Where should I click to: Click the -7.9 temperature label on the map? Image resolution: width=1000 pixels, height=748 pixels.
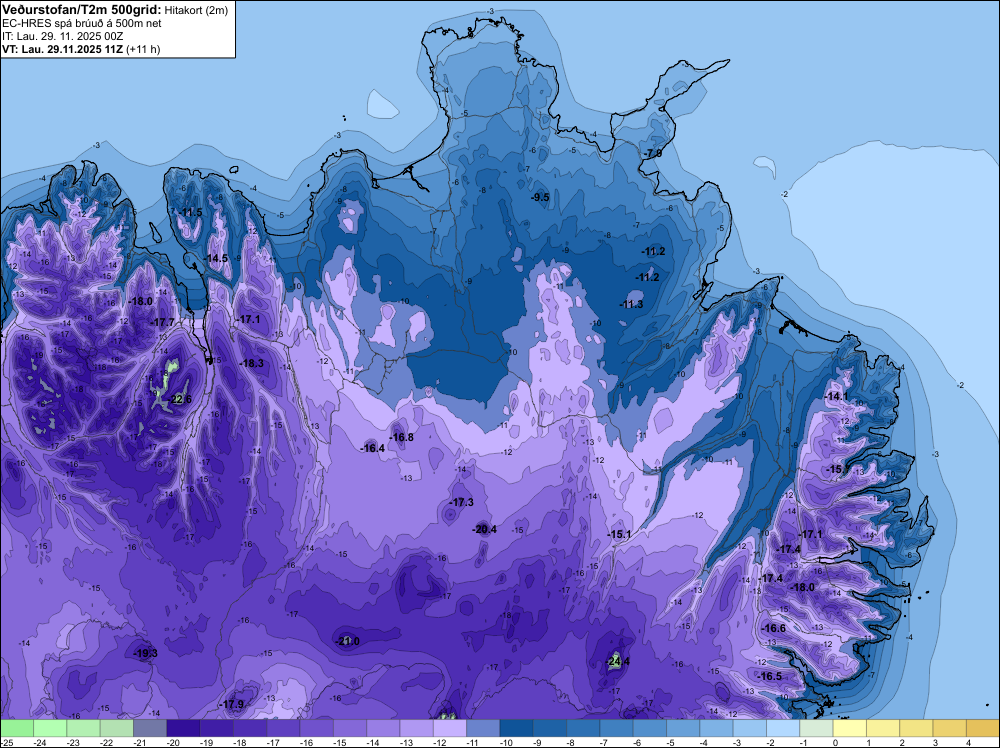(653, 154)
